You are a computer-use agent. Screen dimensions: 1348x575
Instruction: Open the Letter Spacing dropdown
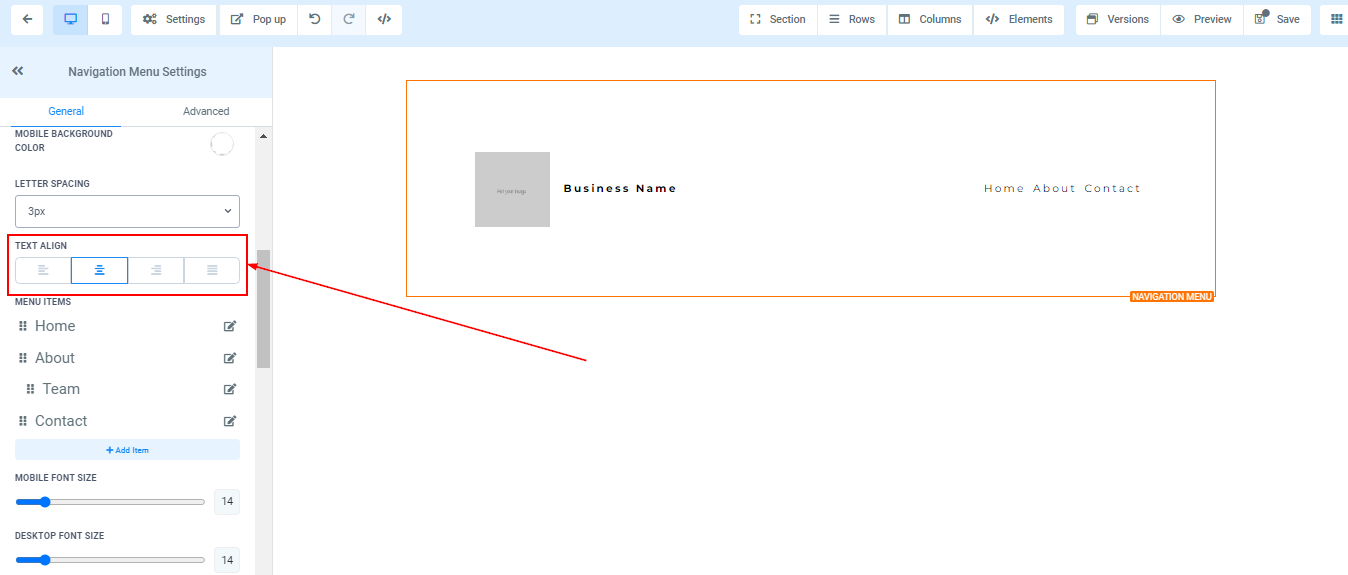coord(127,211)
